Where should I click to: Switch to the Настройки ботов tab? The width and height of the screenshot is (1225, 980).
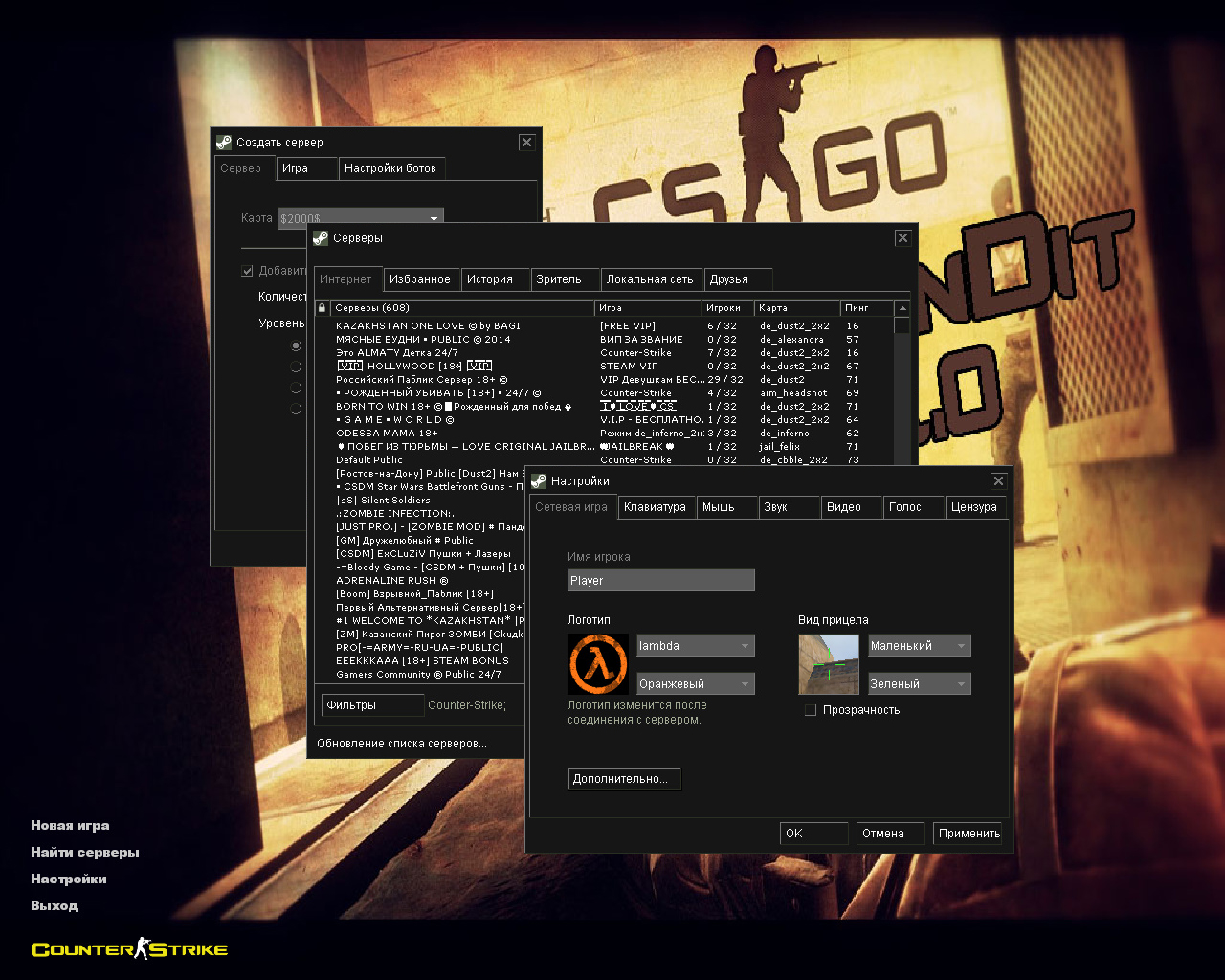click(391, 168)
